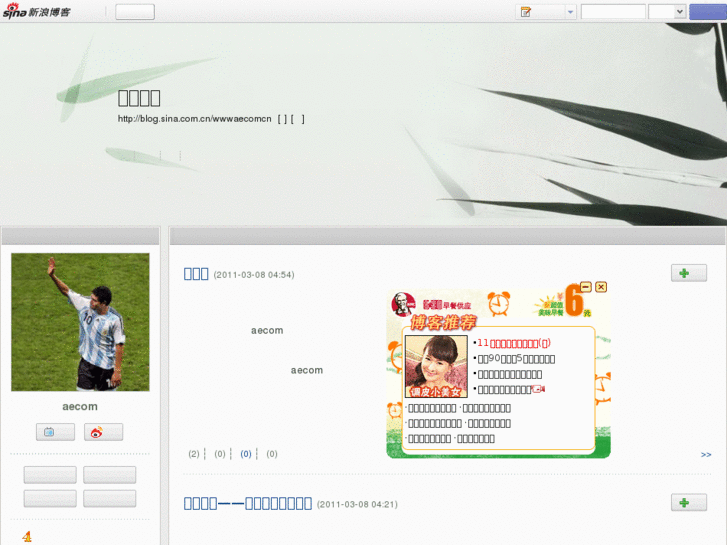Screen dimensions: 727x545
Task: Open the blog URL blog.sina.com.cn/wwwaecomcn
Action: [194, 119]
